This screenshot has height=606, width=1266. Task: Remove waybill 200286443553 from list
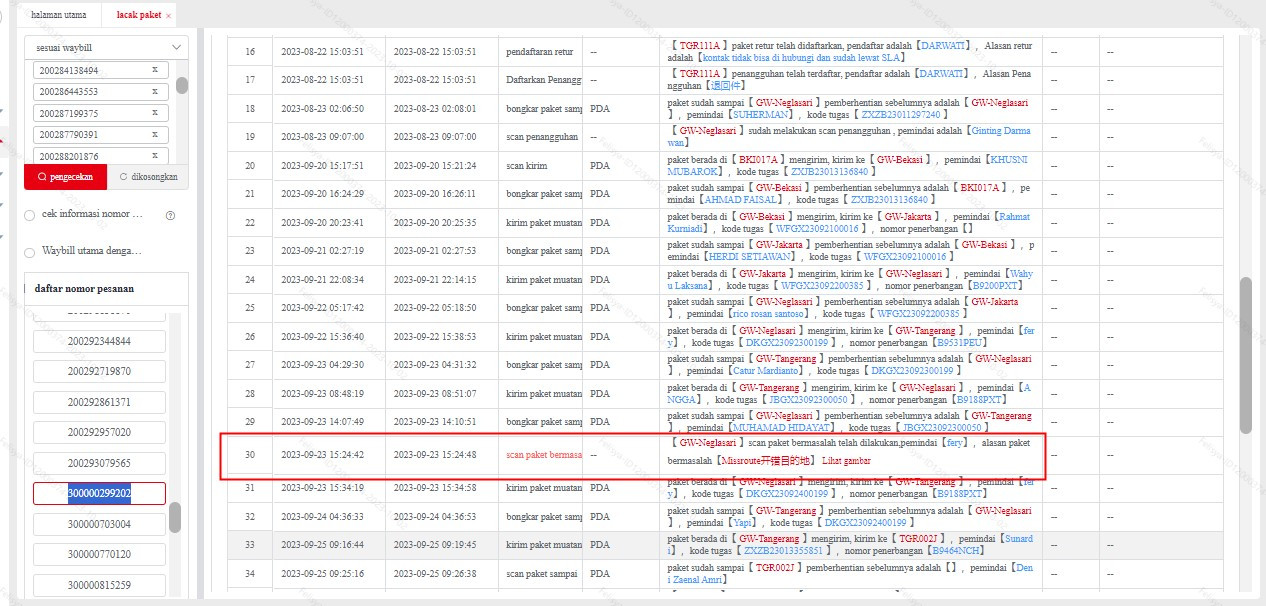[154, 92]
